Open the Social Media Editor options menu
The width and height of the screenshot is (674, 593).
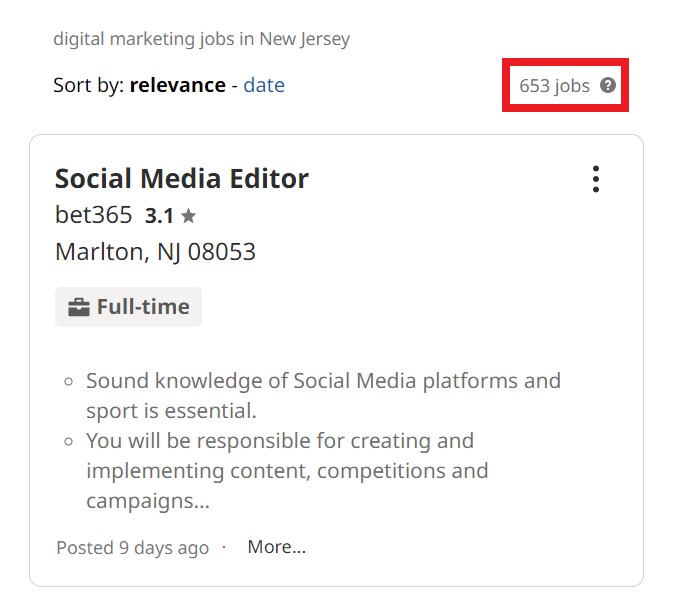(x=596, y=179)
